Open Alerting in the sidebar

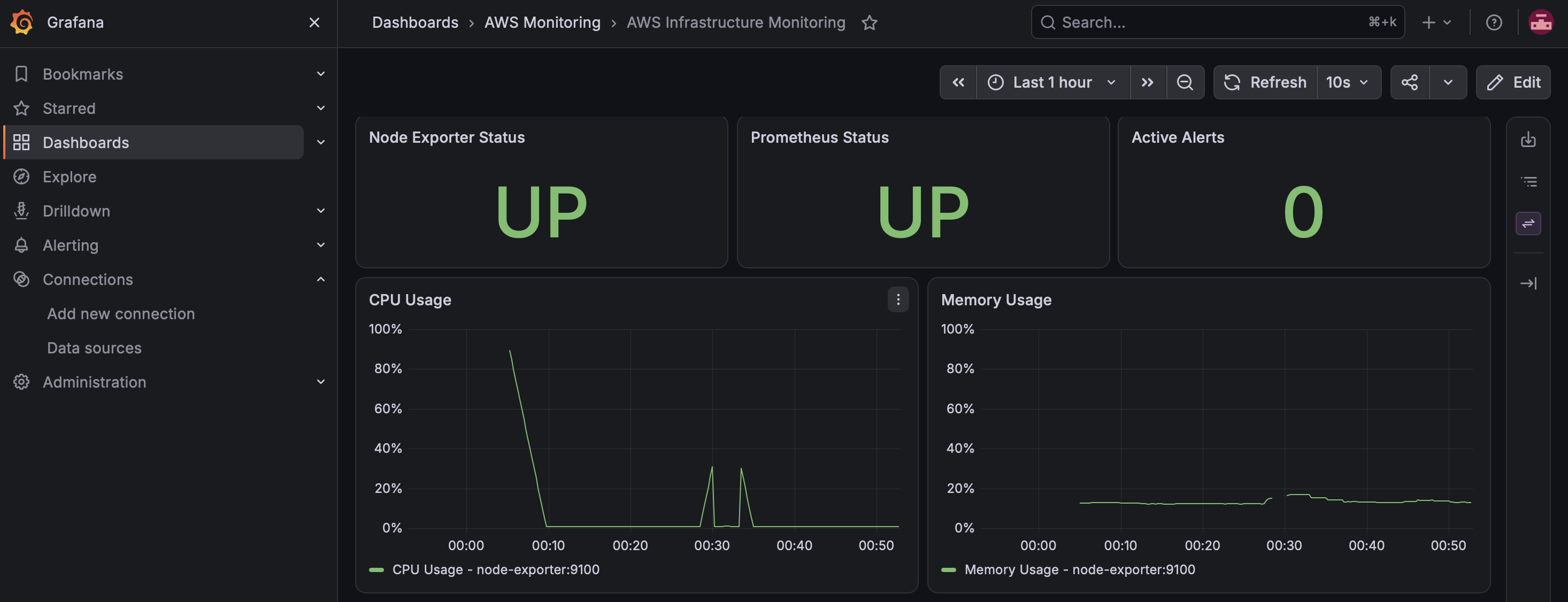(70, 245)
